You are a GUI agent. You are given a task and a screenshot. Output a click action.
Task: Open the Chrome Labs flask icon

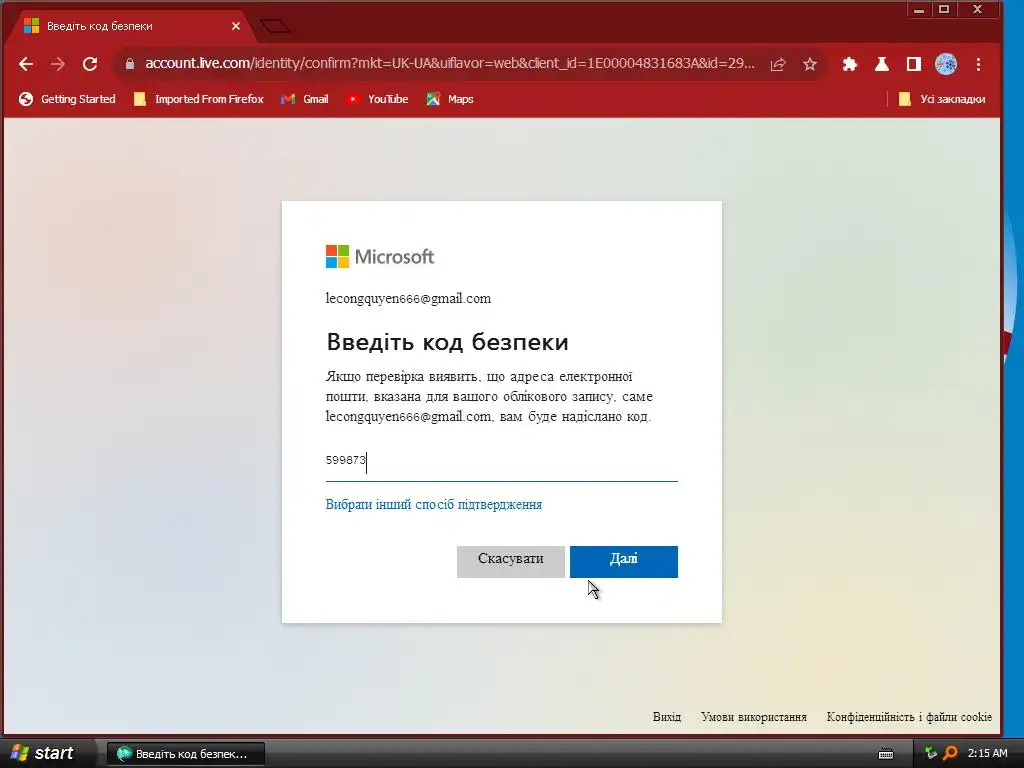882,64
